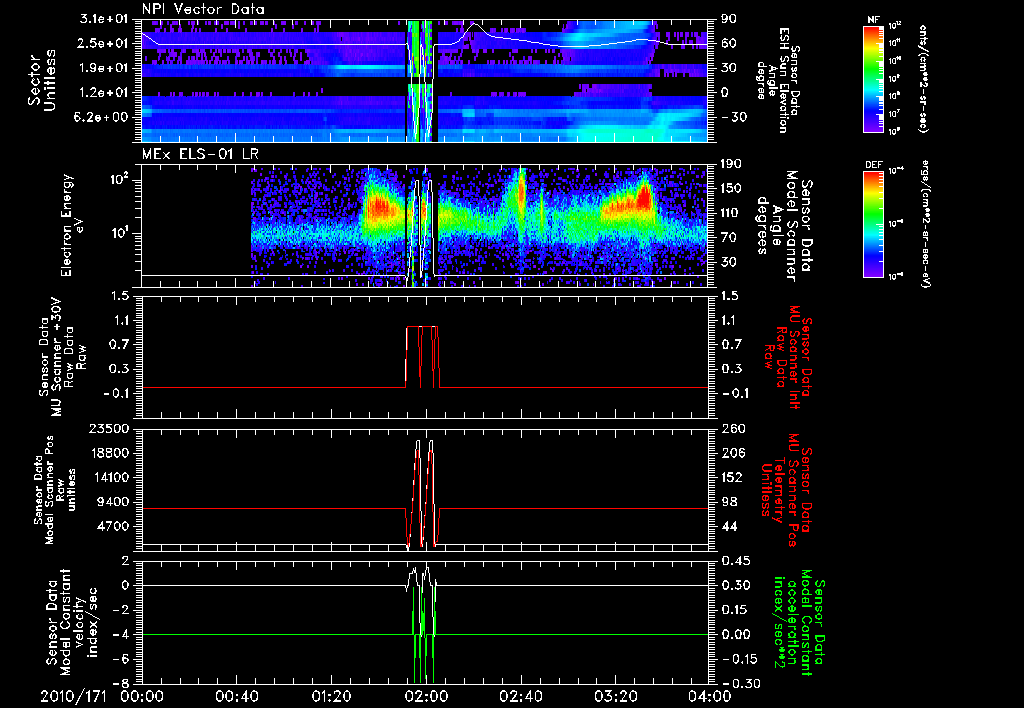Click the '0.45' acceleration tick value
This screenshot has height=708, width=1024.
coord(735,561)
